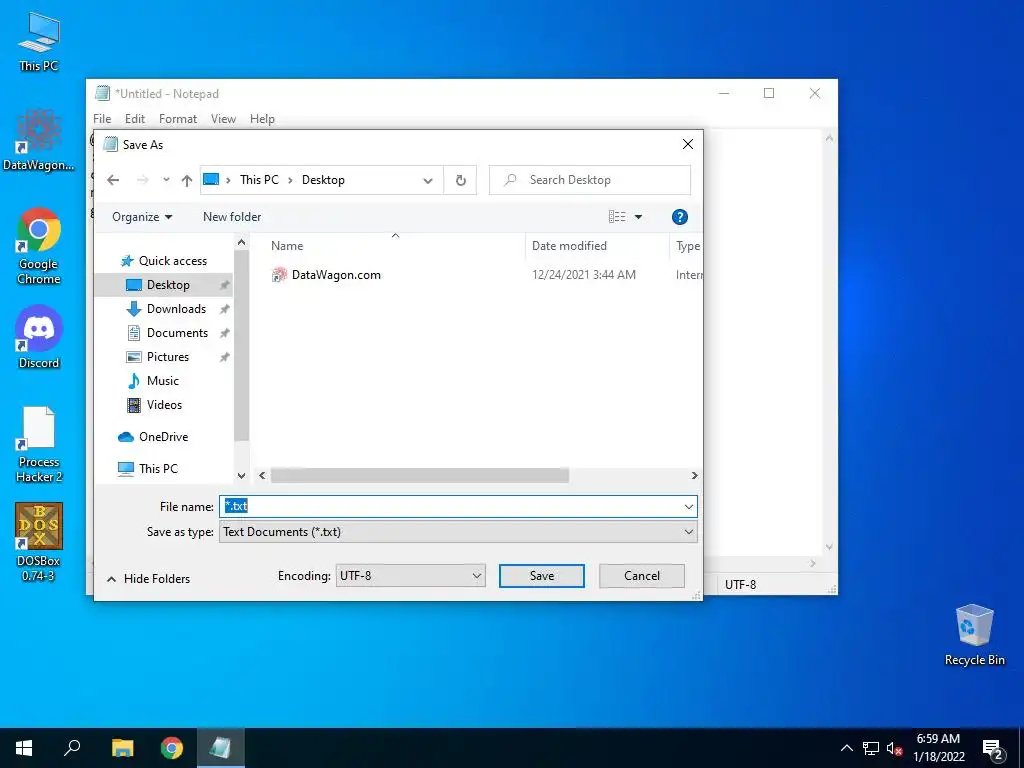The width and height of the screenshot is (1024, 768).
Task: Show hidden system tray icons
Action: pos(846,748)
